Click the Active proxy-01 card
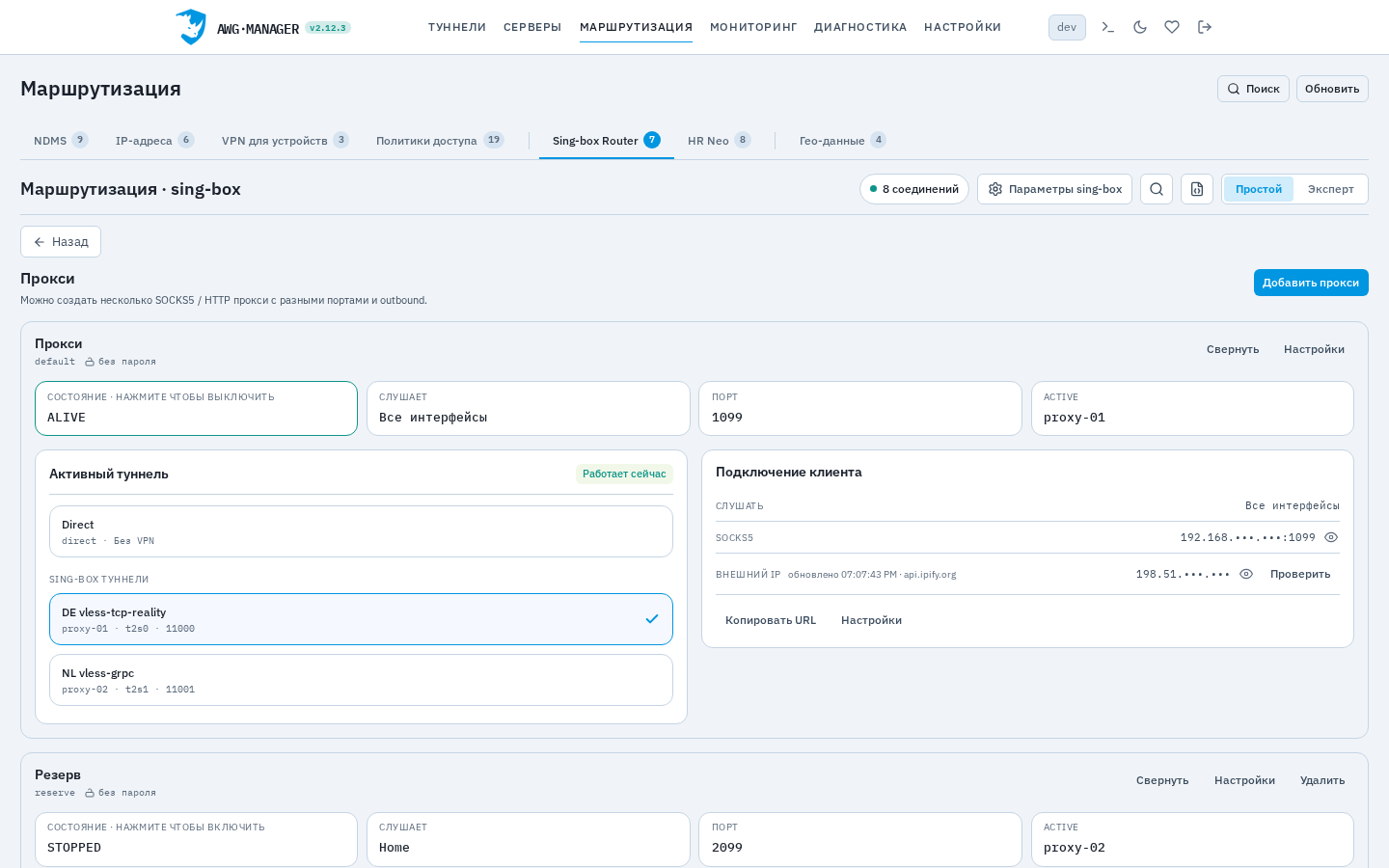Screen dimensions: 1389x868 tap(1192, 408)
